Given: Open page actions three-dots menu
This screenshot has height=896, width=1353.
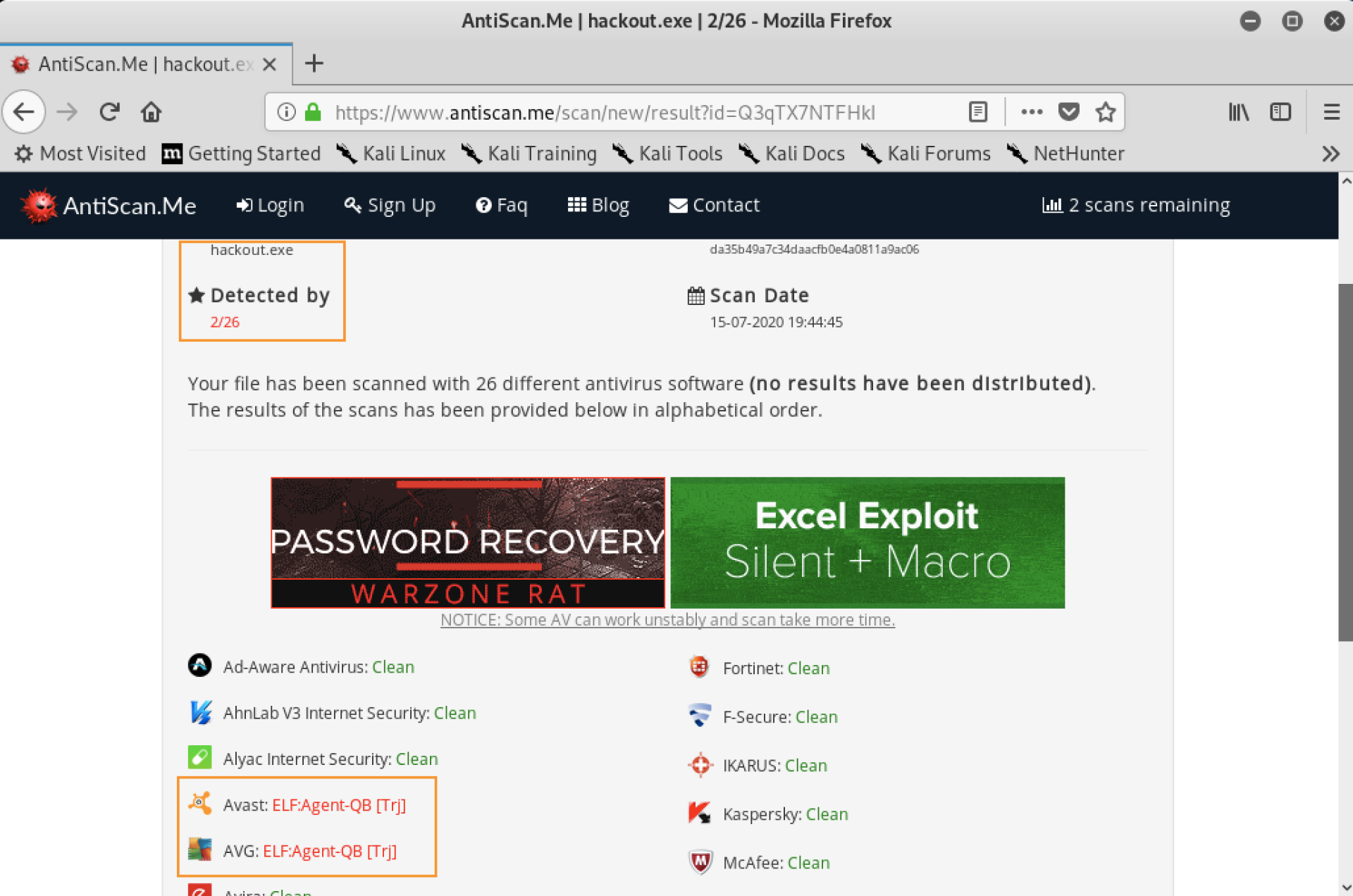Looking at the screenshot, I should tap(1032, 112).
